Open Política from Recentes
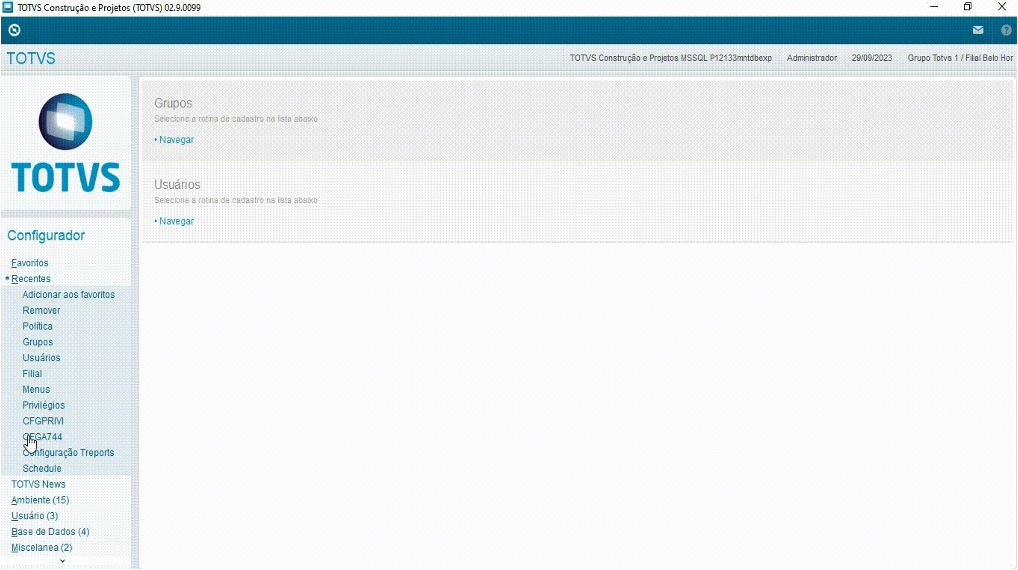The image size is (1018, 570). pos(38,326)
